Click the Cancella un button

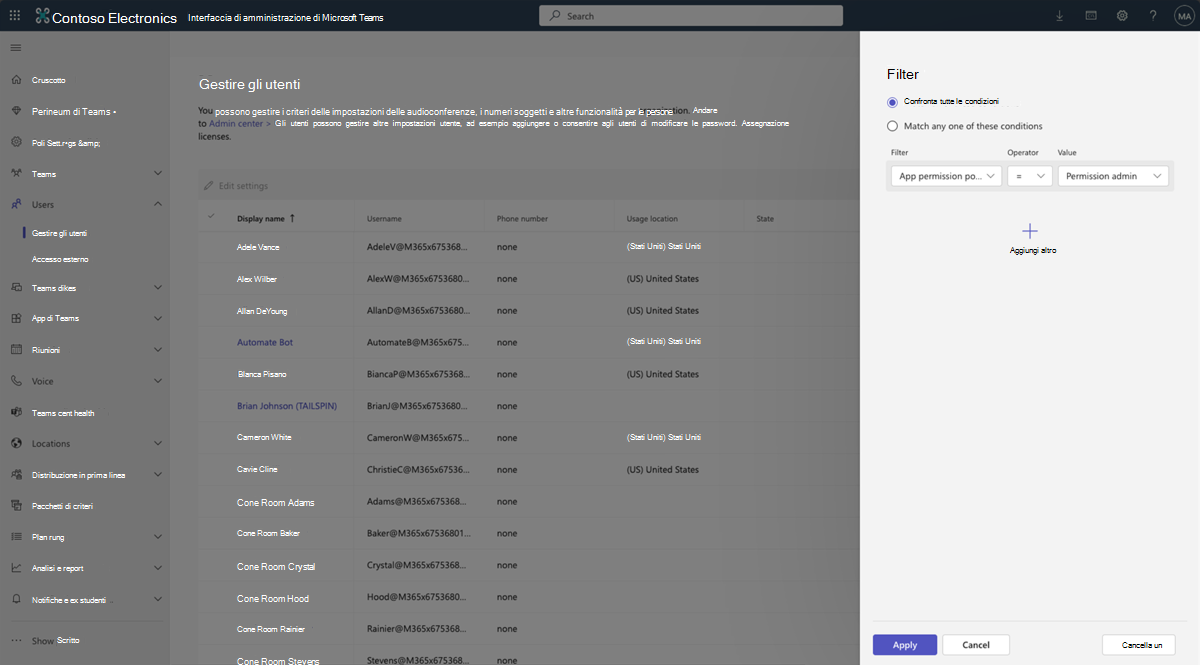point(1138,645)
